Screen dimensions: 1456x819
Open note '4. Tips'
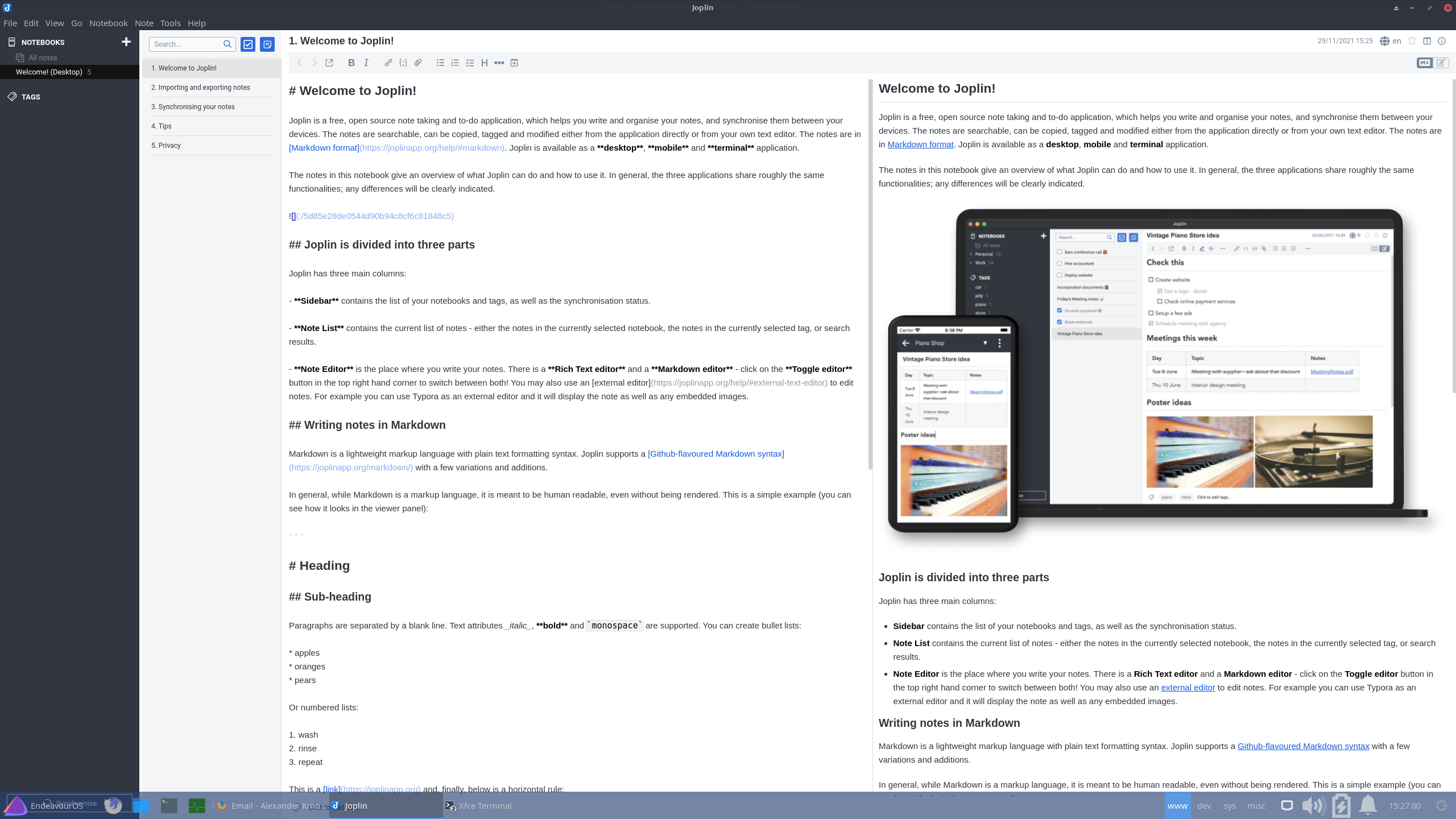tap(211, 126)
